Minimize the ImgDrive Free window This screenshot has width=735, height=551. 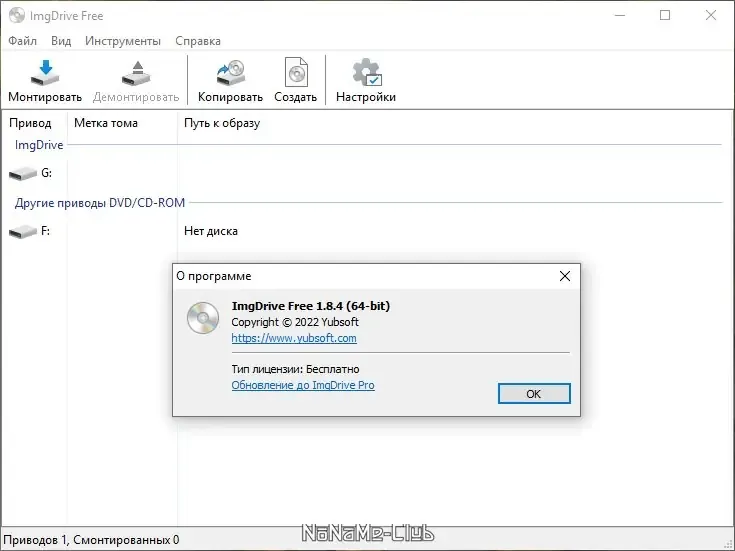620,15
